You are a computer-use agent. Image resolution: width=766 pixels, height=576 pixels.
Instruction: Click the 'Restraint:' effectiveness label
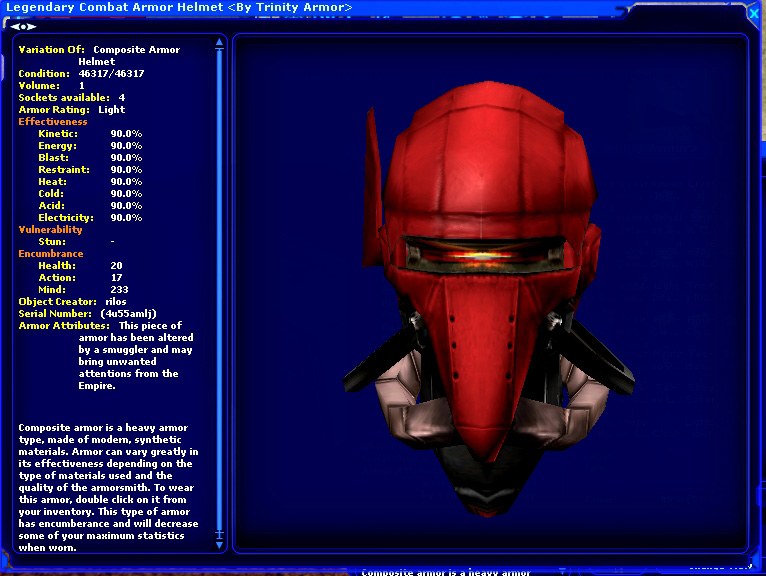coord(64,170)
